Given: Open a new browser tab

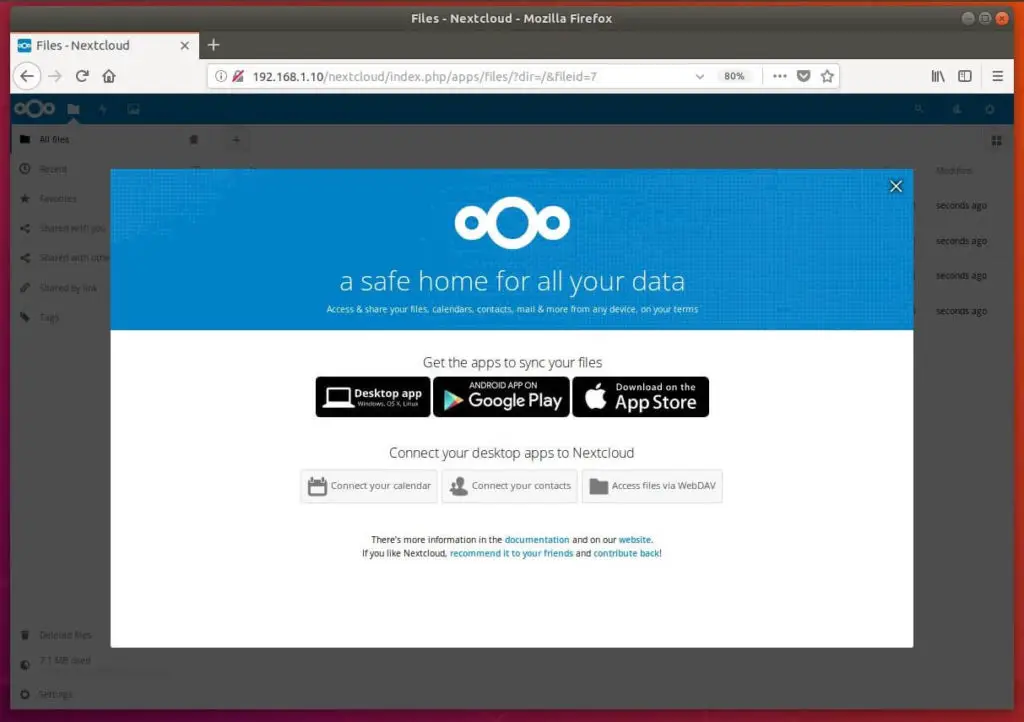Looking at the screenshot, I should pos(214,45).
